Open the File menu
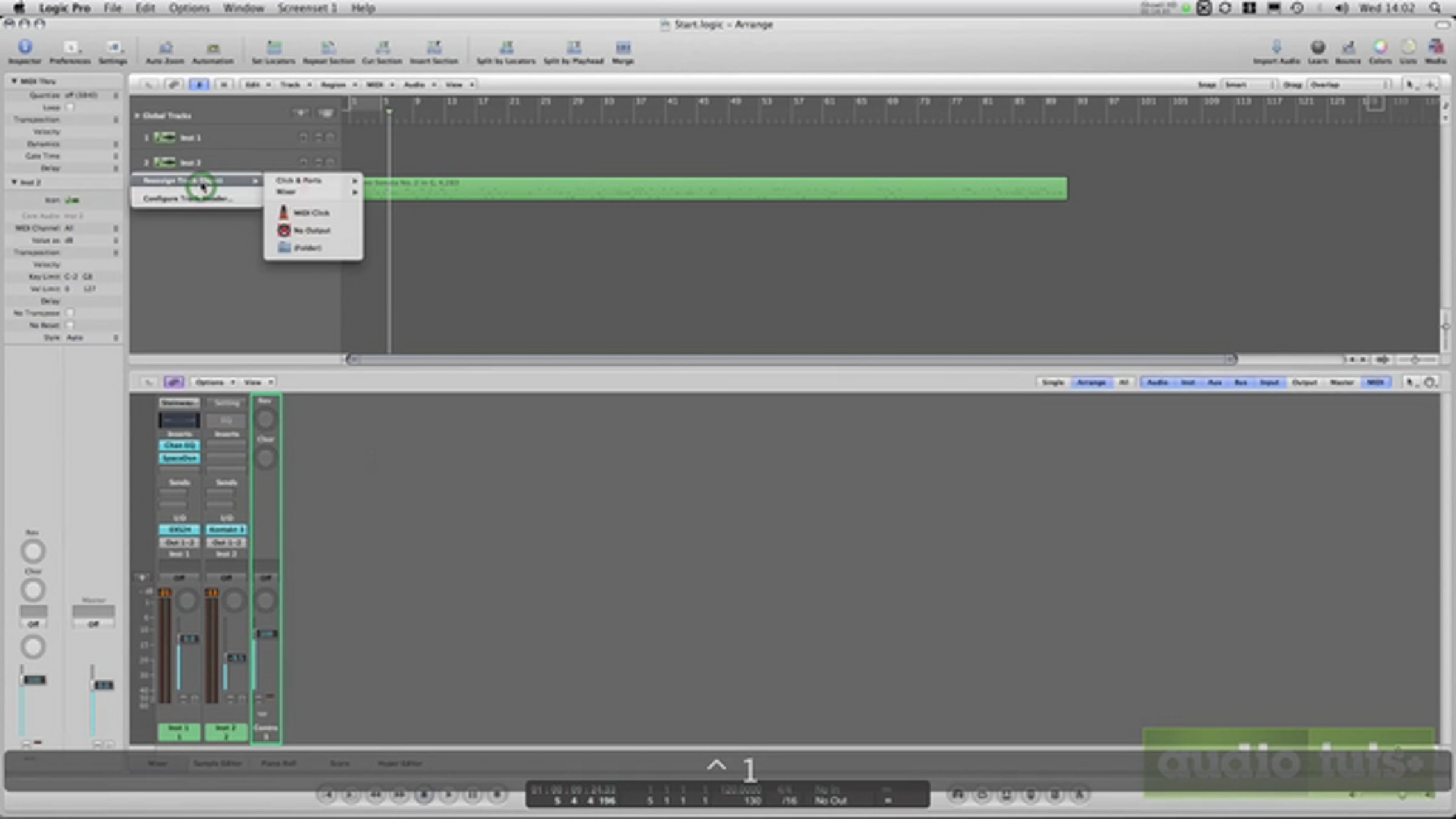The height and width of the screenshot is (819, 1456). tap(112, 8)
